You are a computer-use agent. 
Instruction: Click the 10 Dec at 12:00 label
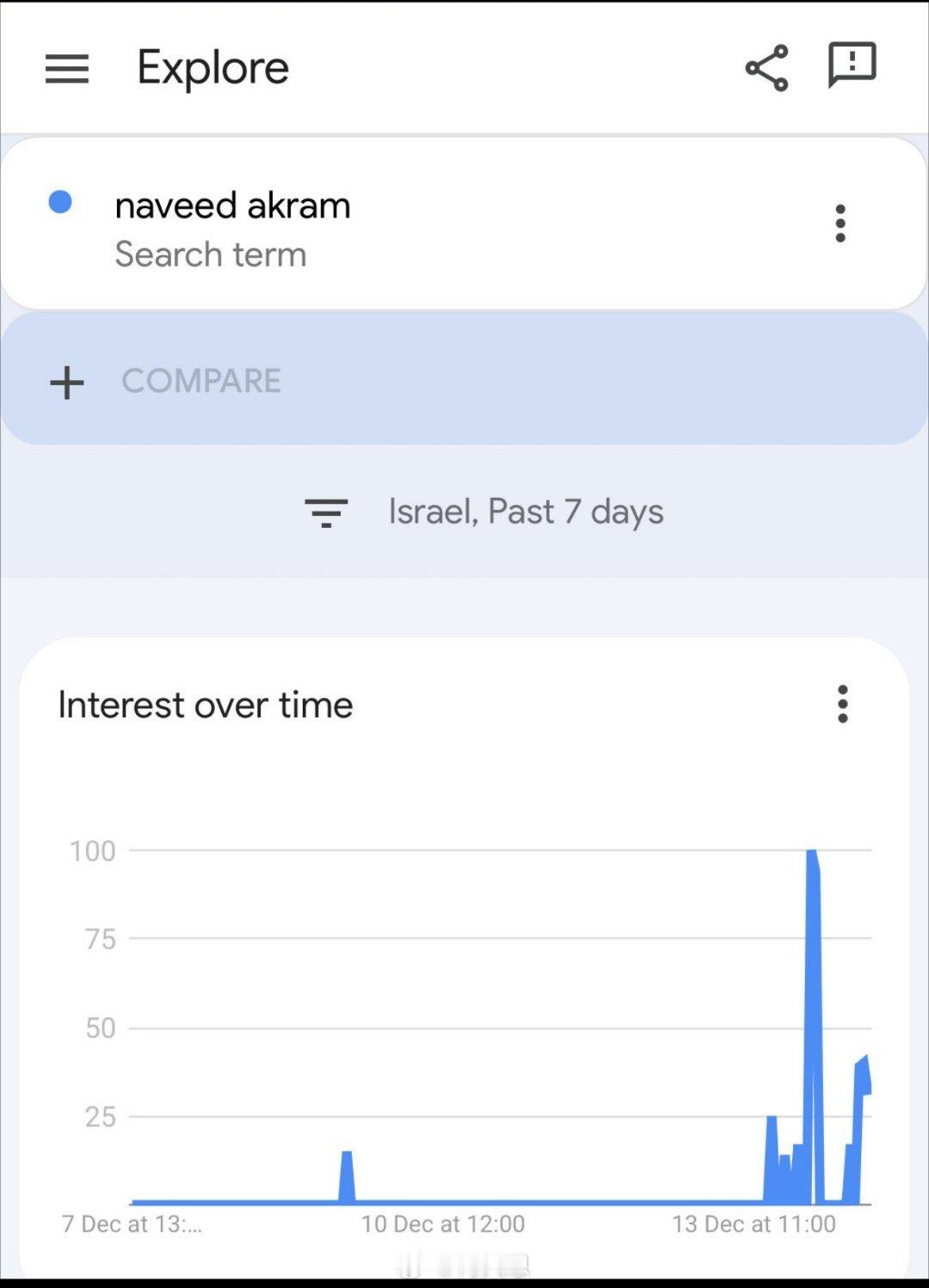point(443,1224)
